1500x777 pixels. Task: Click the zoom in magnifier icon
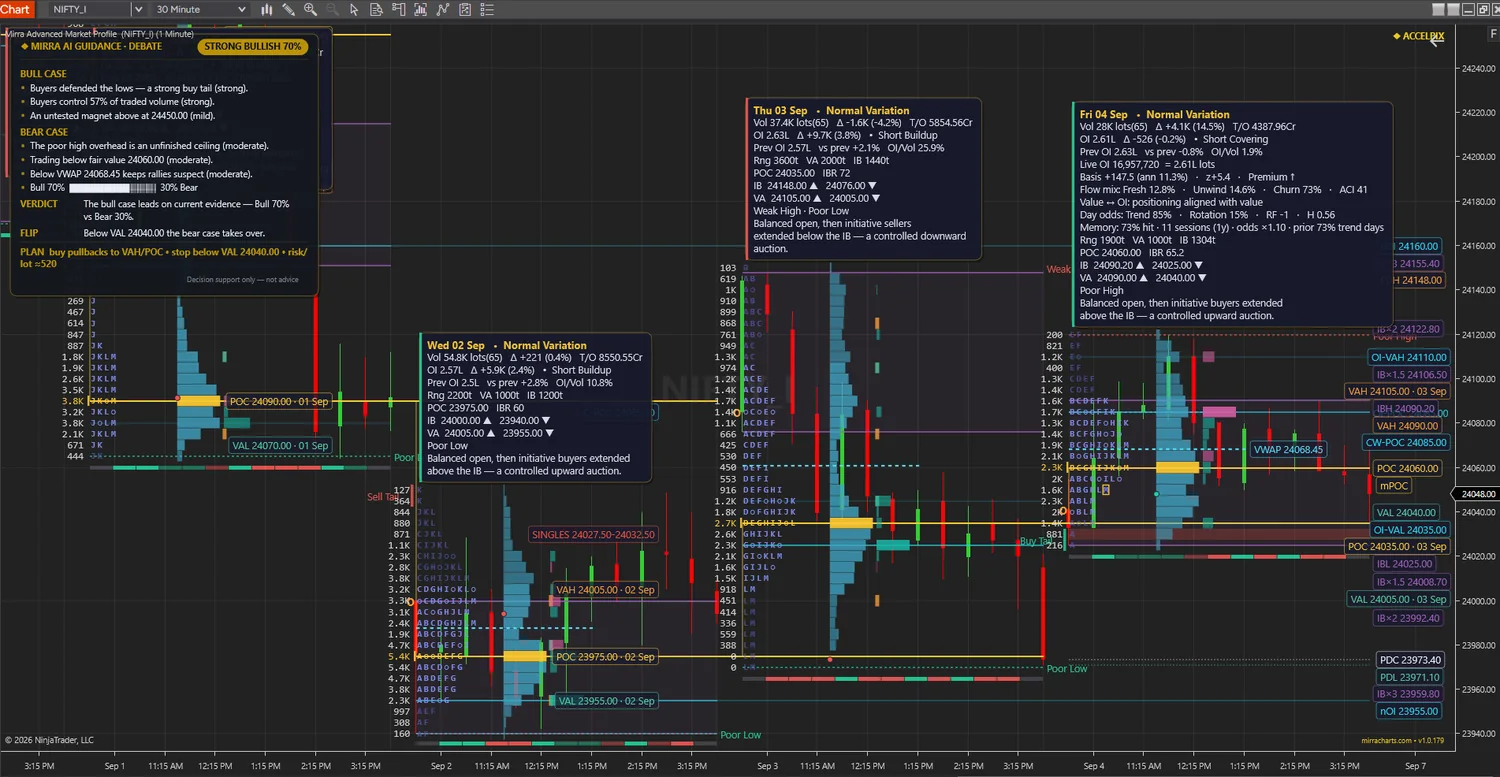click(310, 9)
